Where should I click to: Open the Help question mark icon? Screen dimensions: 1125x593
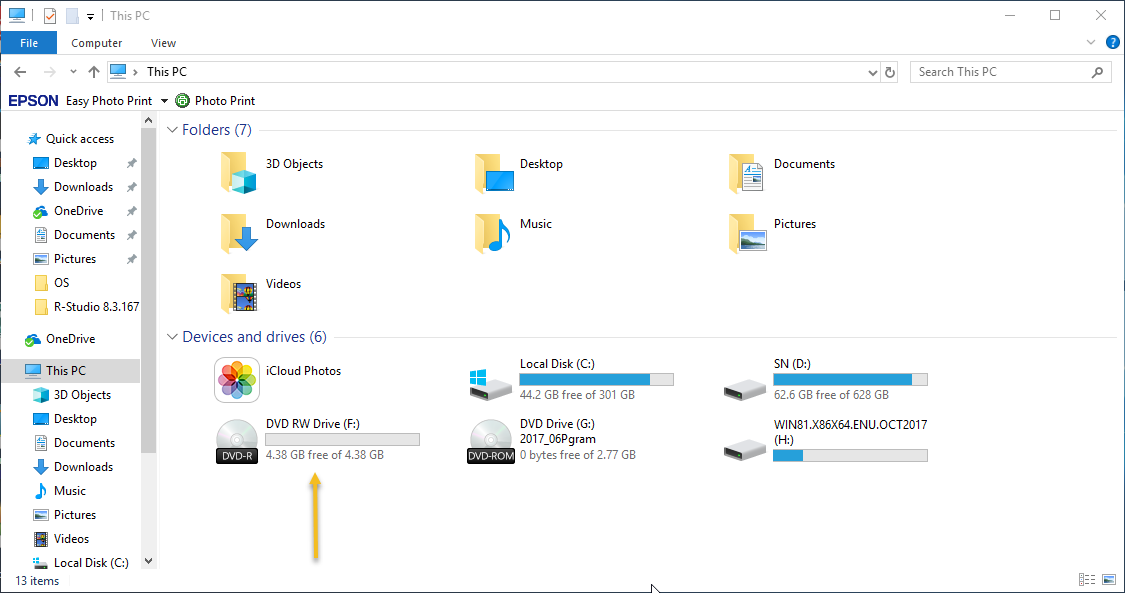1113,43
